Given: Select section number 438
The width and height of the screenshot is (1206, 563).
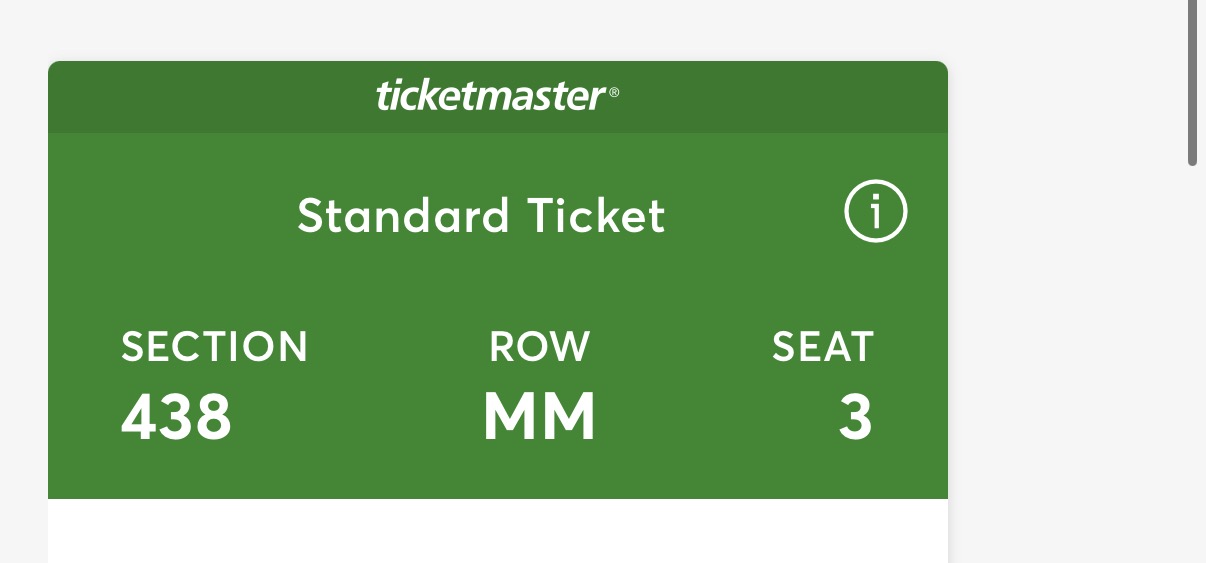Looking at the screenshot, I should click(176, 417).
